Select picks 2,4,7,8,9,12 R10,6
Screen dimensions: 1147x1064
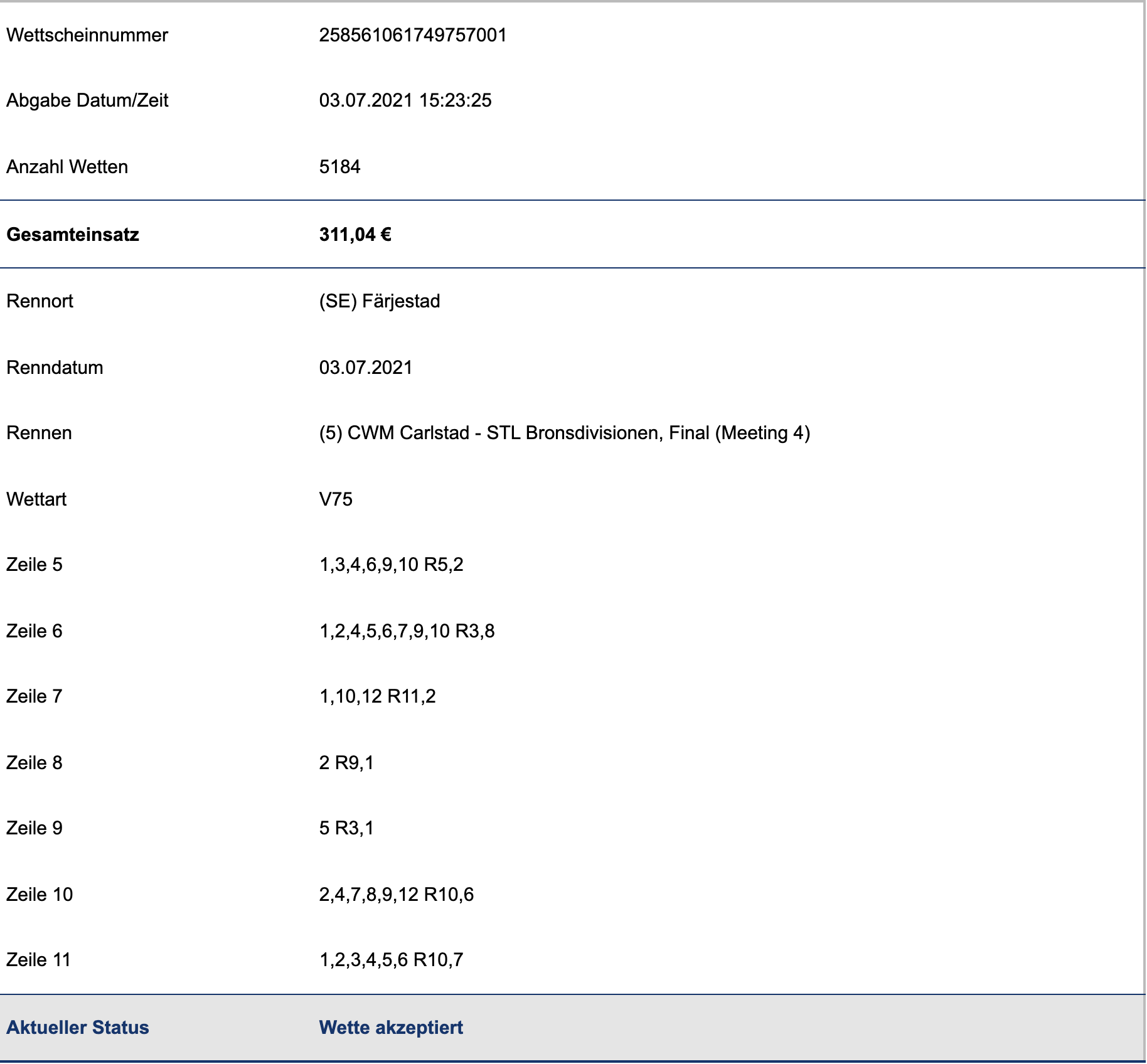[x=397, y=895]
